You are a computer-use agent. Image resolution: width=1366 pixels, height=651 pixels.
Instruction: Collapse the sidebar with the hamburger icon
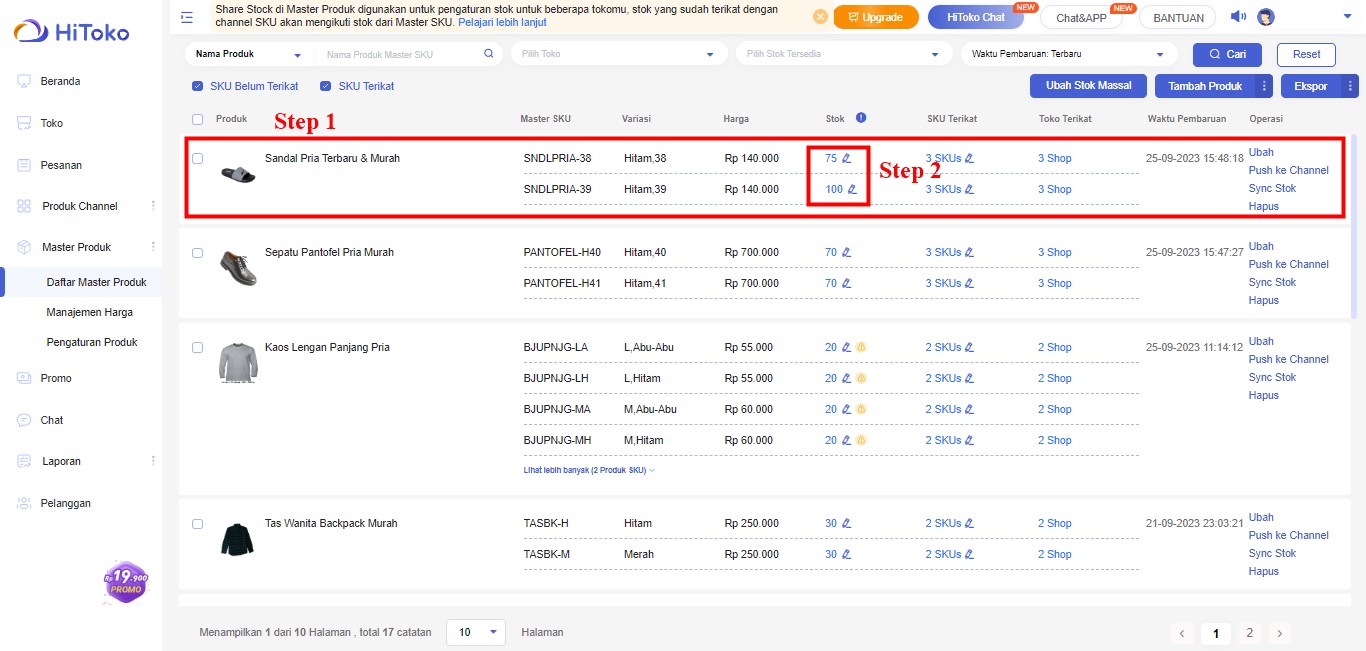(187, 16)
